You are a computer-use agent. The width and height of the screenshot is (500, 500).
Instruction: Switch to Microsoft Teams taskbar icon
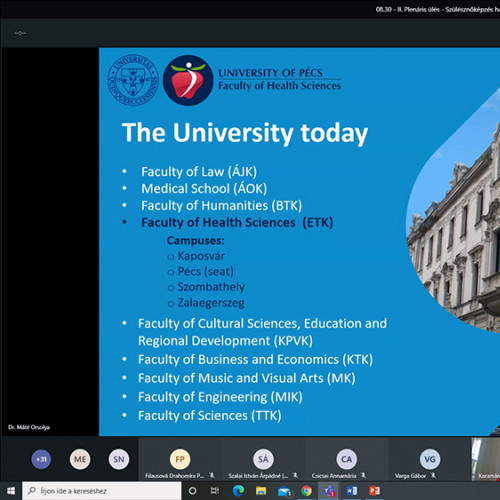329,491
